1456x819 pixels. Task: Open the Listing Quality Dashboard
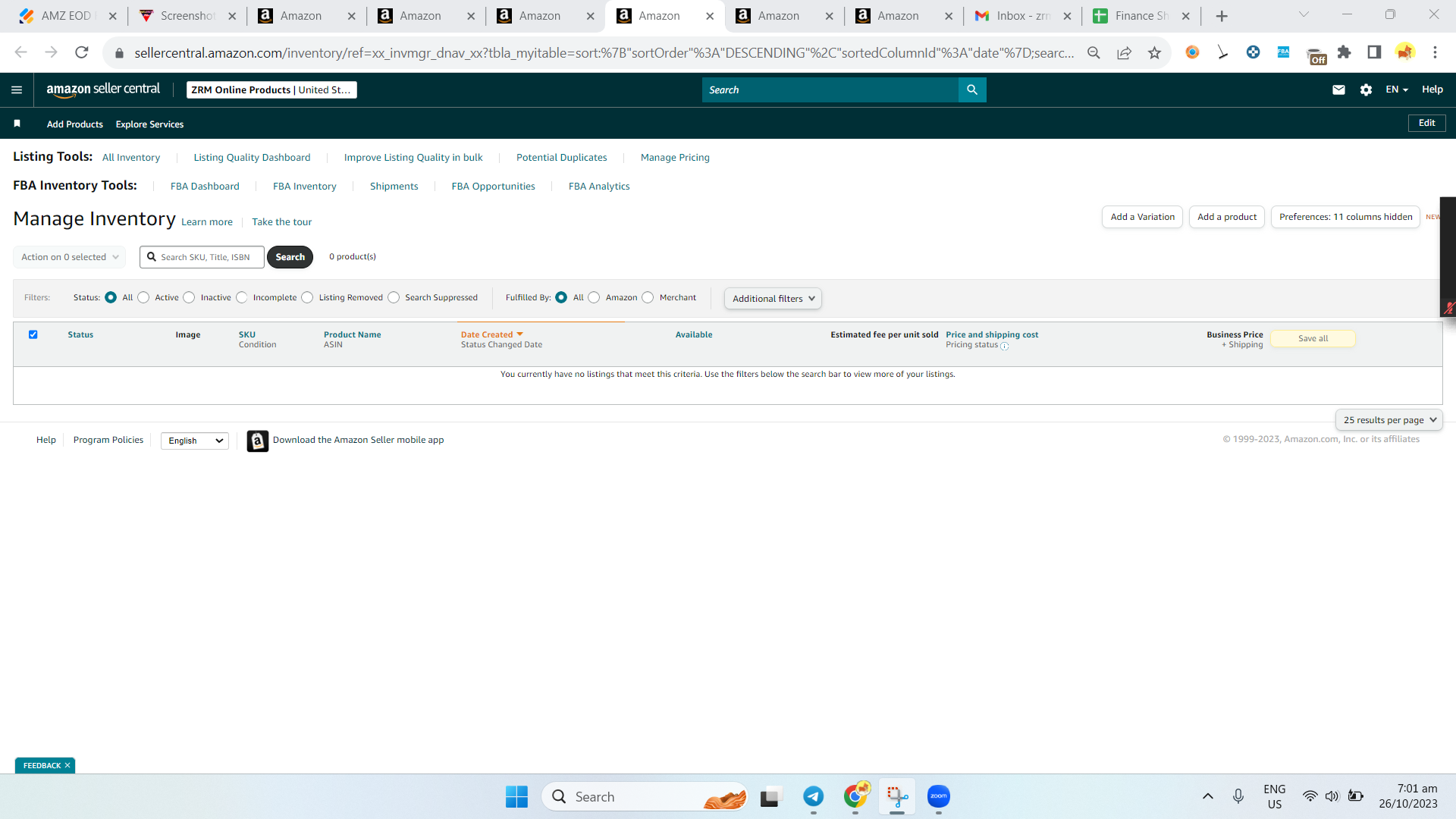(252, 158)
